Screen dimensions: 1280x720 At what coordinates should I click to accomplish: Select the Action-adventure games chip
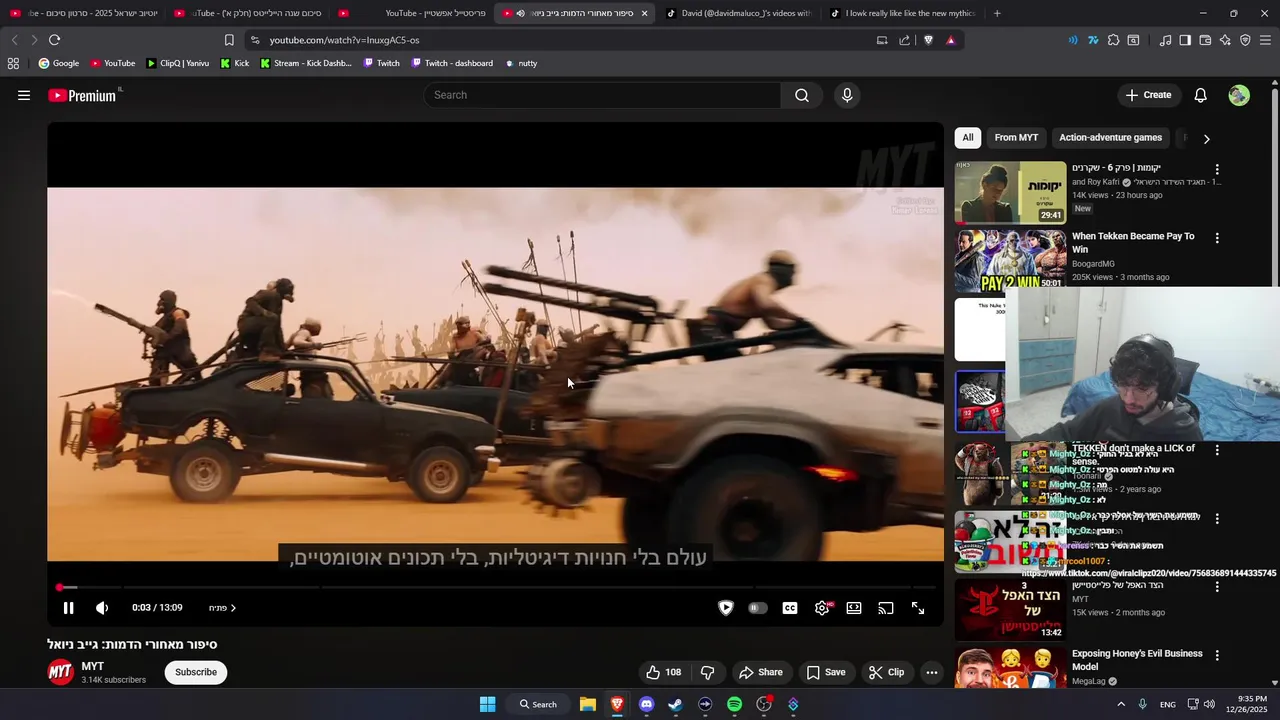[1110, 138]
